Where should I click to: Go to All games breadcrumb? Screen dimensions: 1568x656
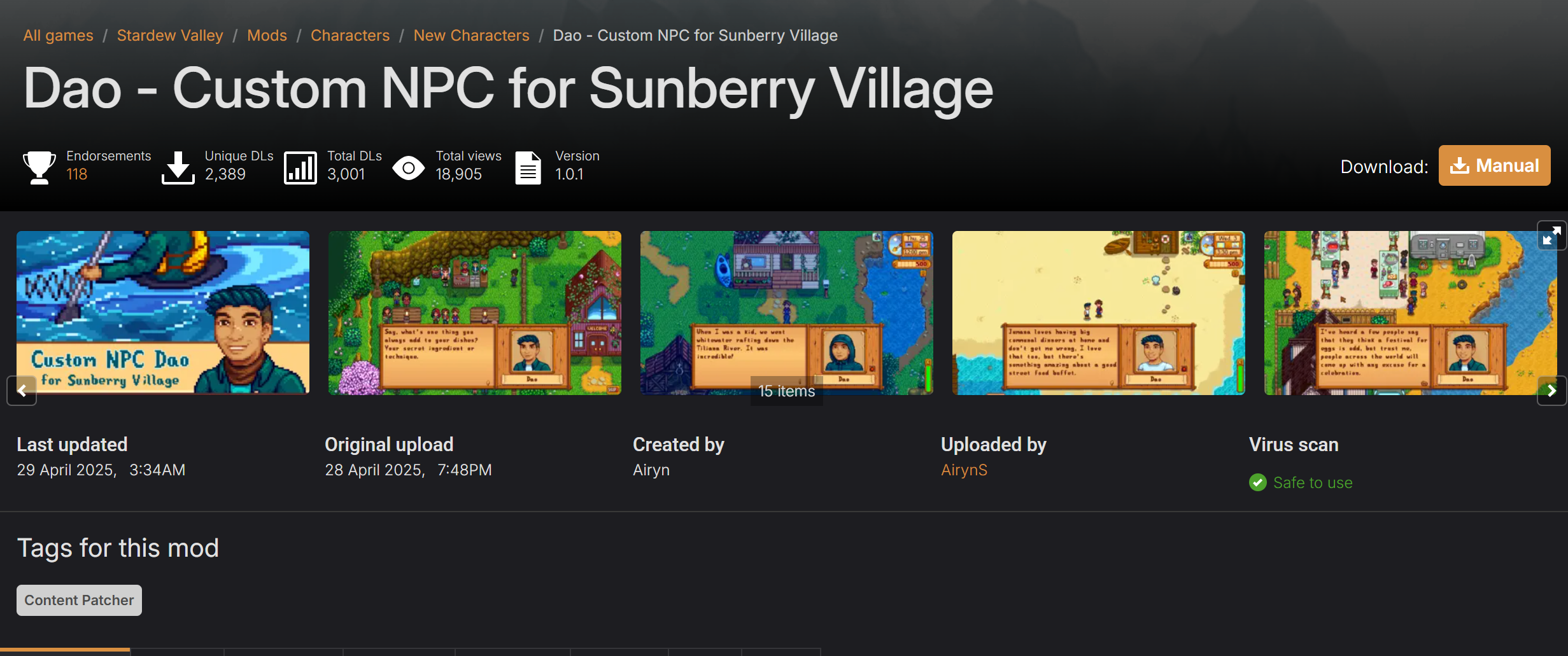(58, 35)
